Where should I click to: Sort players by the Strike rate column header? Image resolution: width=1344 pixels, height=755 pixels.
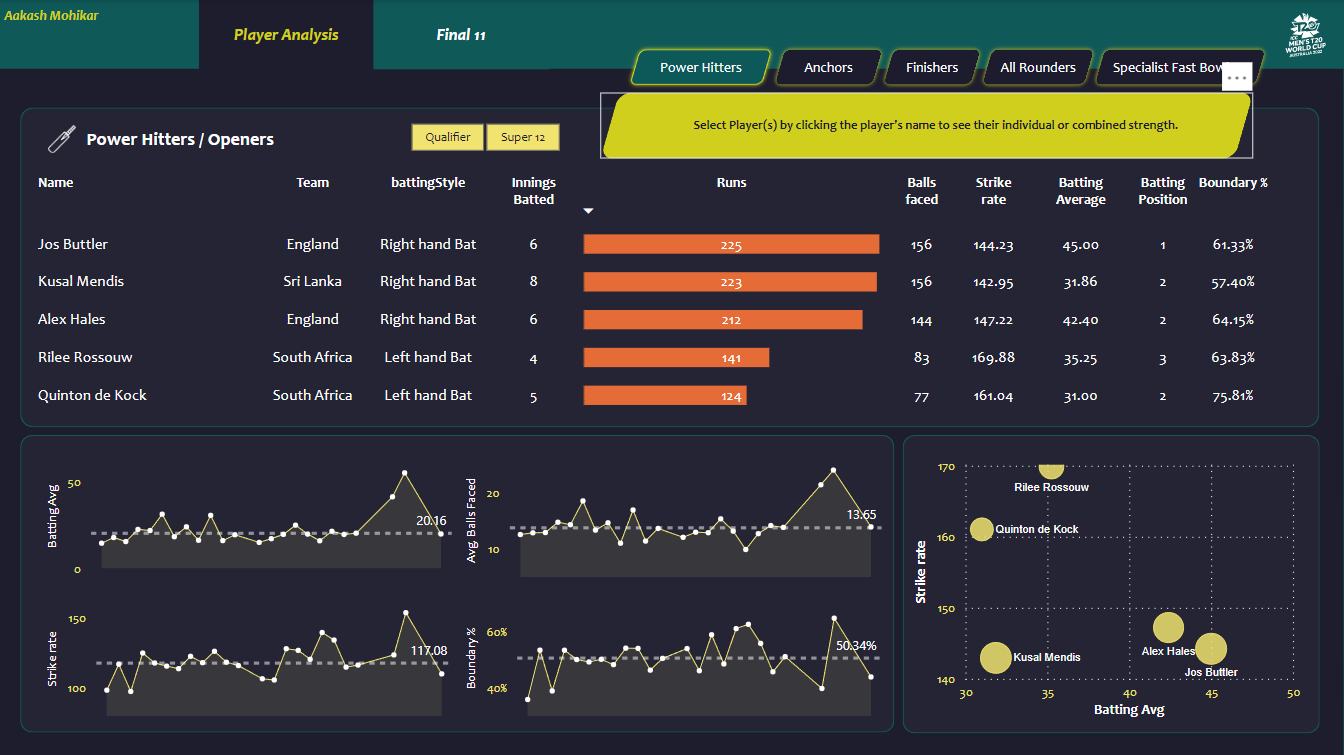[993, 190]
